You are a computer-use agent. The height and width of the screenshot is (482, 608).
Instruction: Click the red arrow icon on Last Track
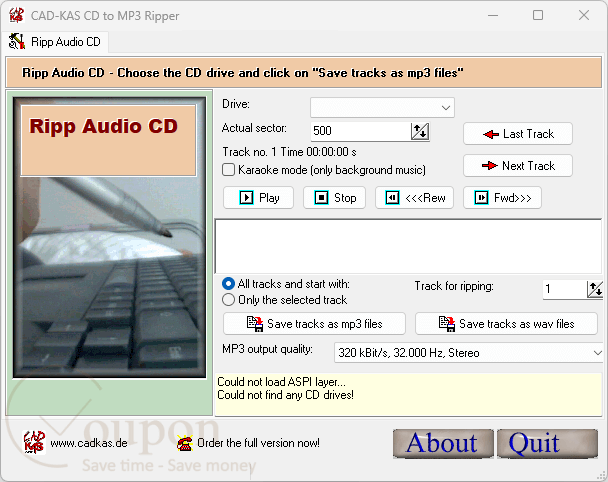[491, 134]
